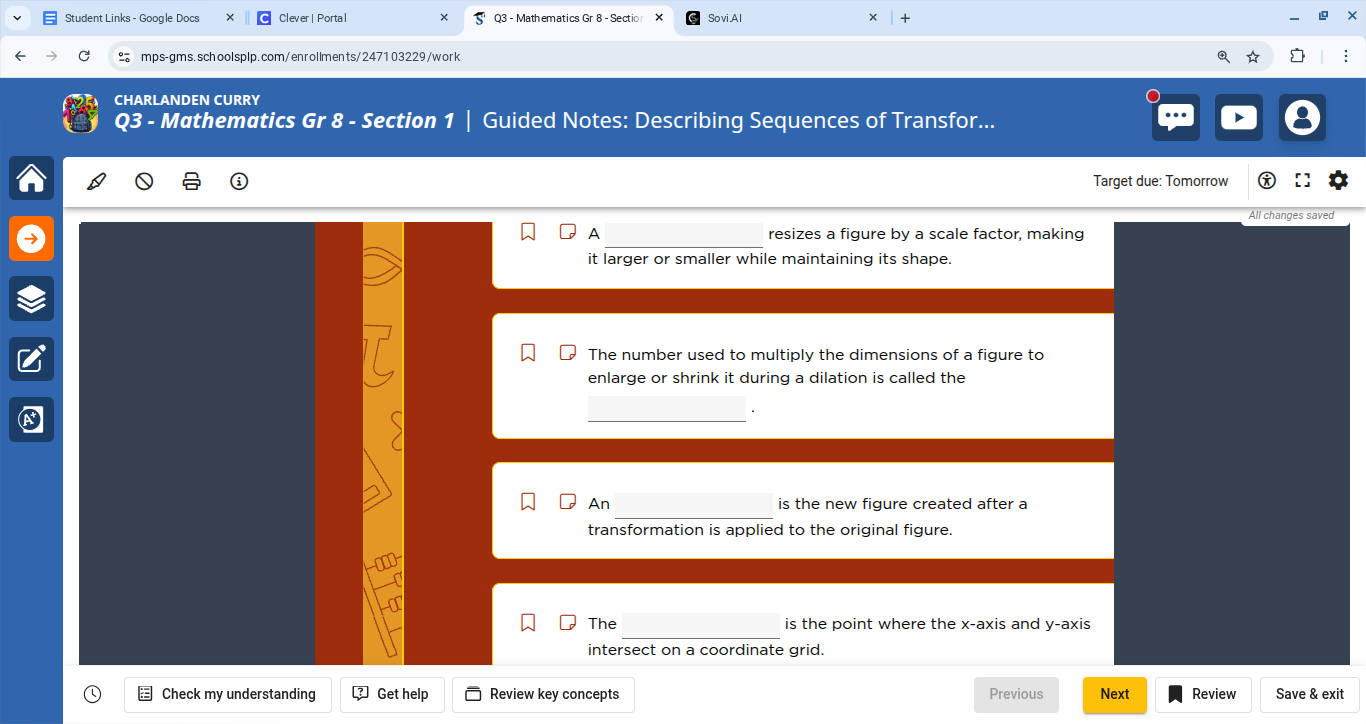Open the profile avatar icon
1366x724 pixels.
click(x=1302, y=117)
